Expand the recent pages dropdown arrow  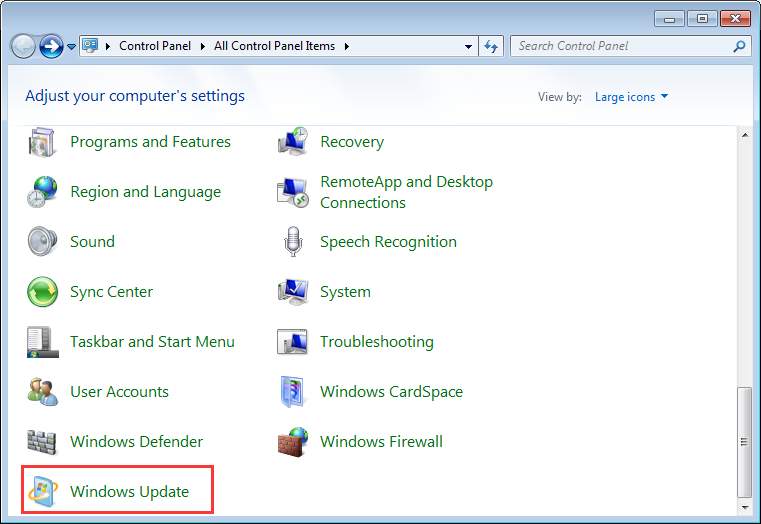(71, 47)
